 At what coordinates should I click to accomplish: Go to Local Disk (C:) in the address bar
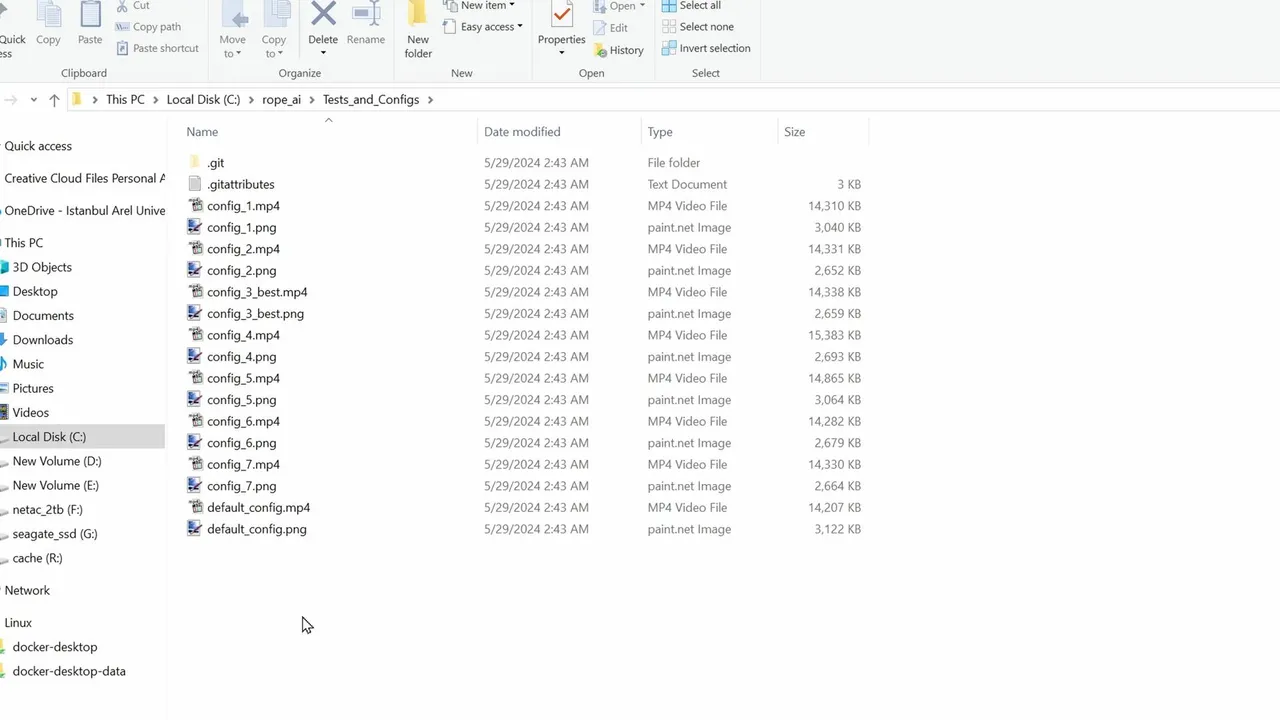click(x=203, y=100)
